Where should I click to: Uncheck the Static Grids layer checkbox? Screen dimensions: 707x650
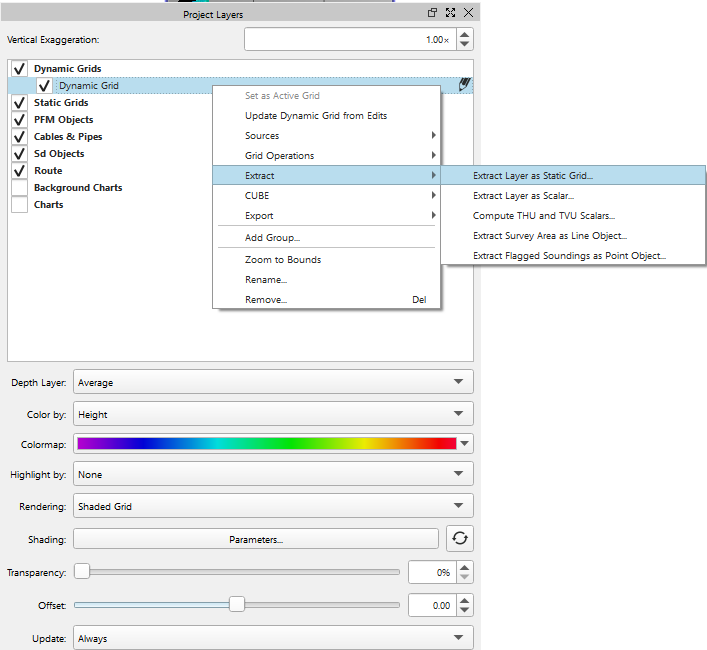(19, 103)
